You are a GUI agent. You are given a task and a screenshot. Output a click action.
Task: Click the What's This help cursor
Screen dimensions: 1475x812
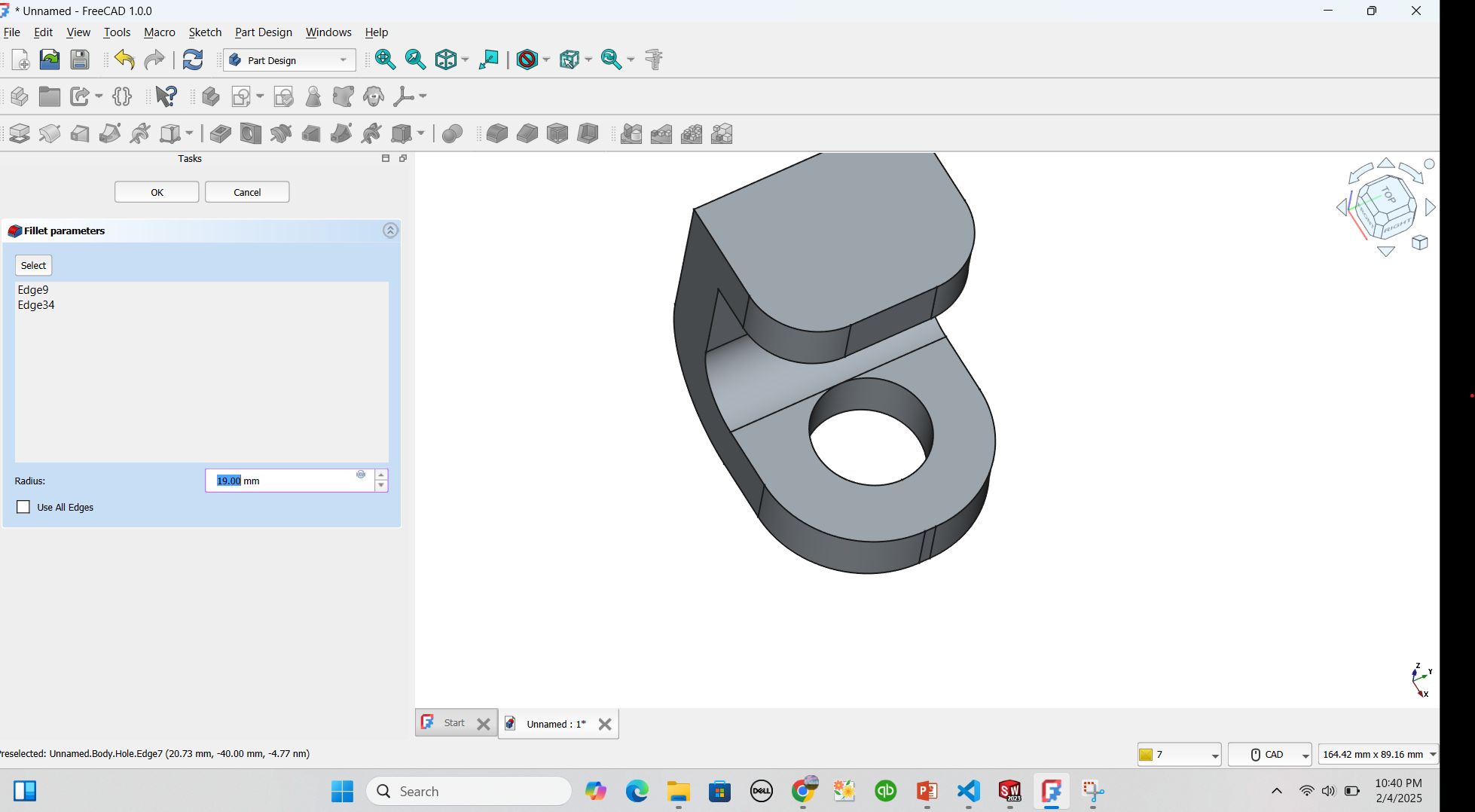pos(166,96)
